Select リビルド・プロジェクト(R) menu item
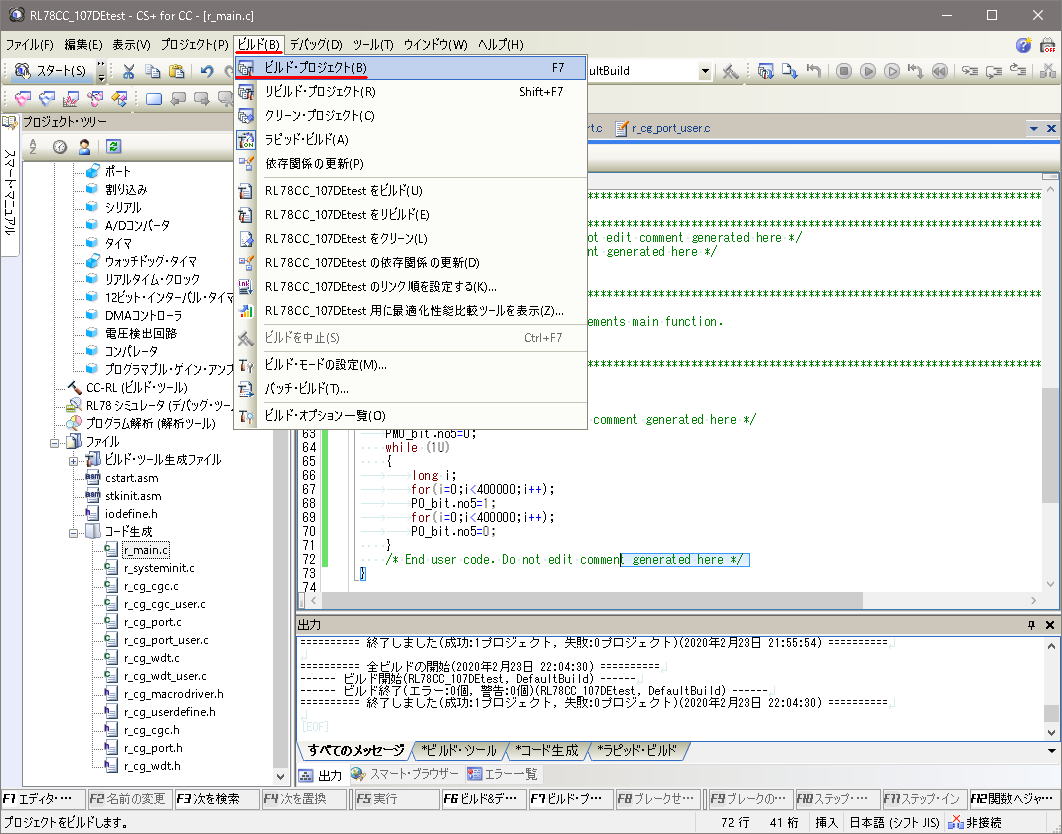This screenshot has height=834, width=1062. coord(319,92)
